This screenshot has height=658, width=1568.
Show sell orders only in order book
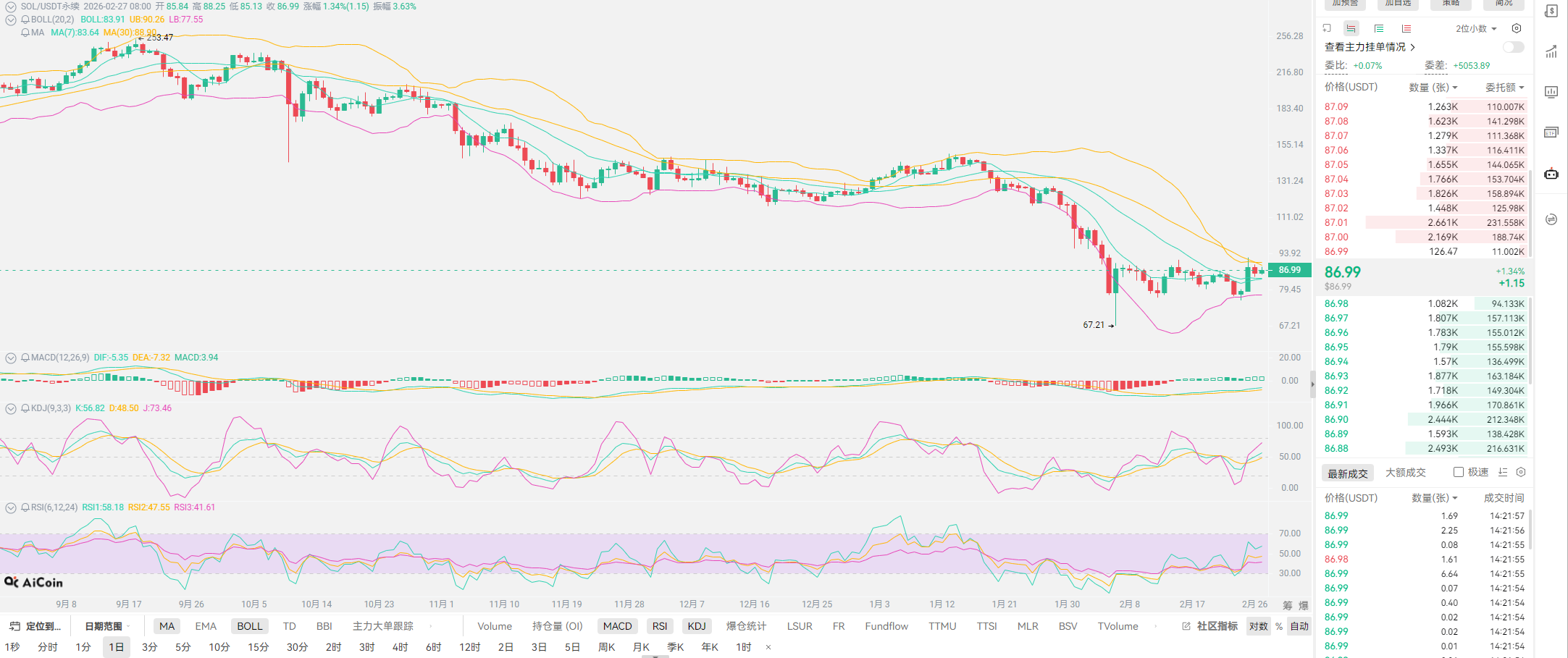click(x=1406, y=29)
